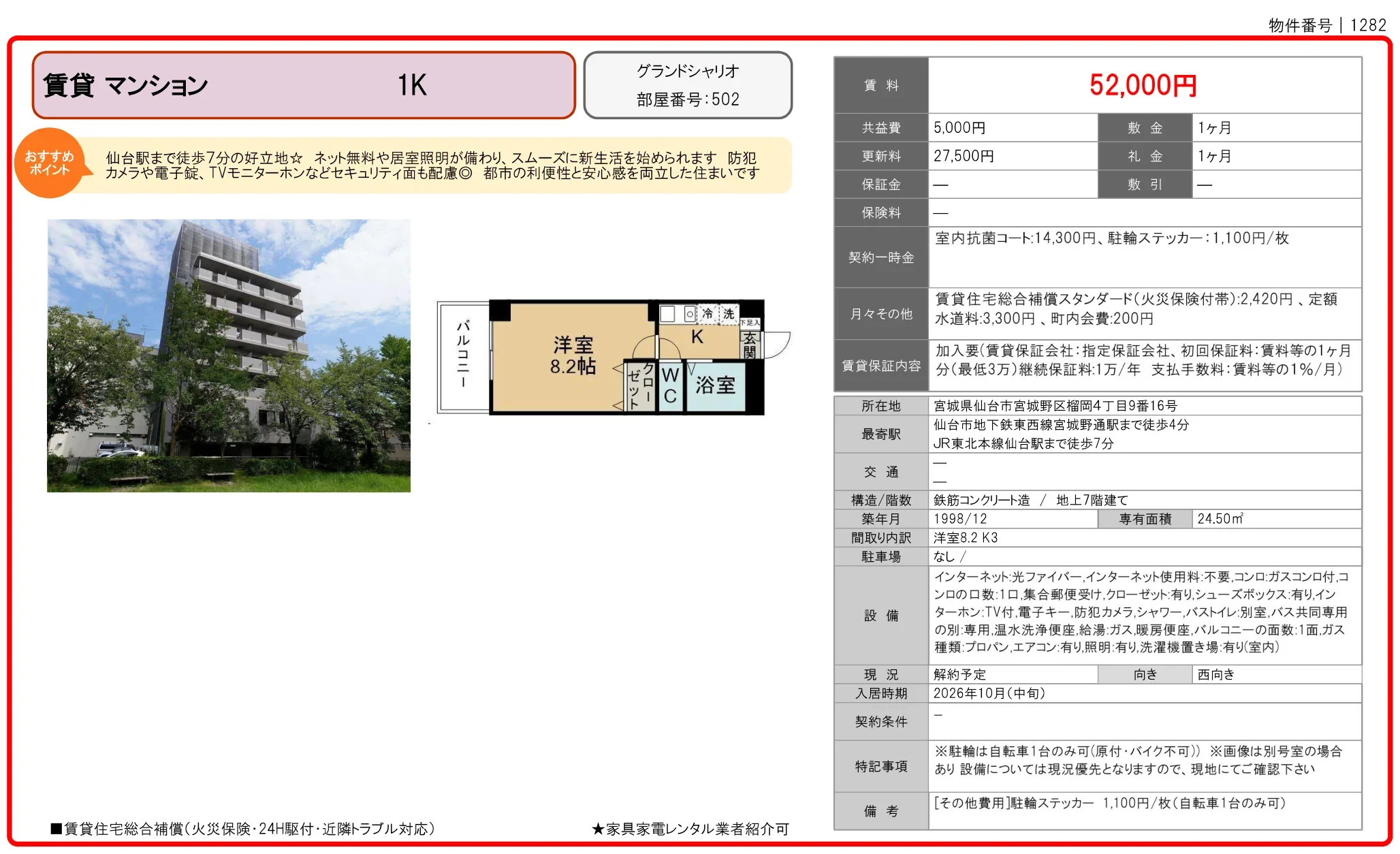Click the K kitchen label in floor plan
The height and width of the screenshot is (854, 1400).
pyautogui.click(x=697, y=336)
